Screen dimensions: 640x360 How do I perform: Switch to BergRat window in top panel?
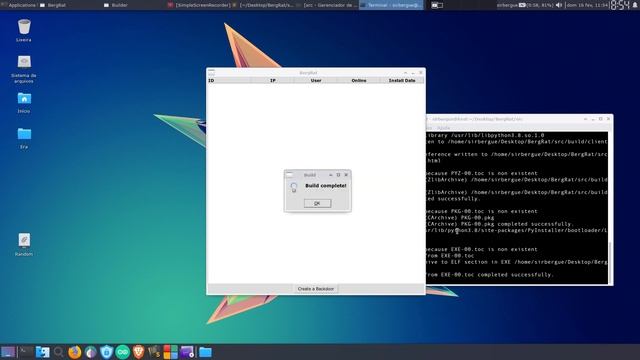(53, 5)
